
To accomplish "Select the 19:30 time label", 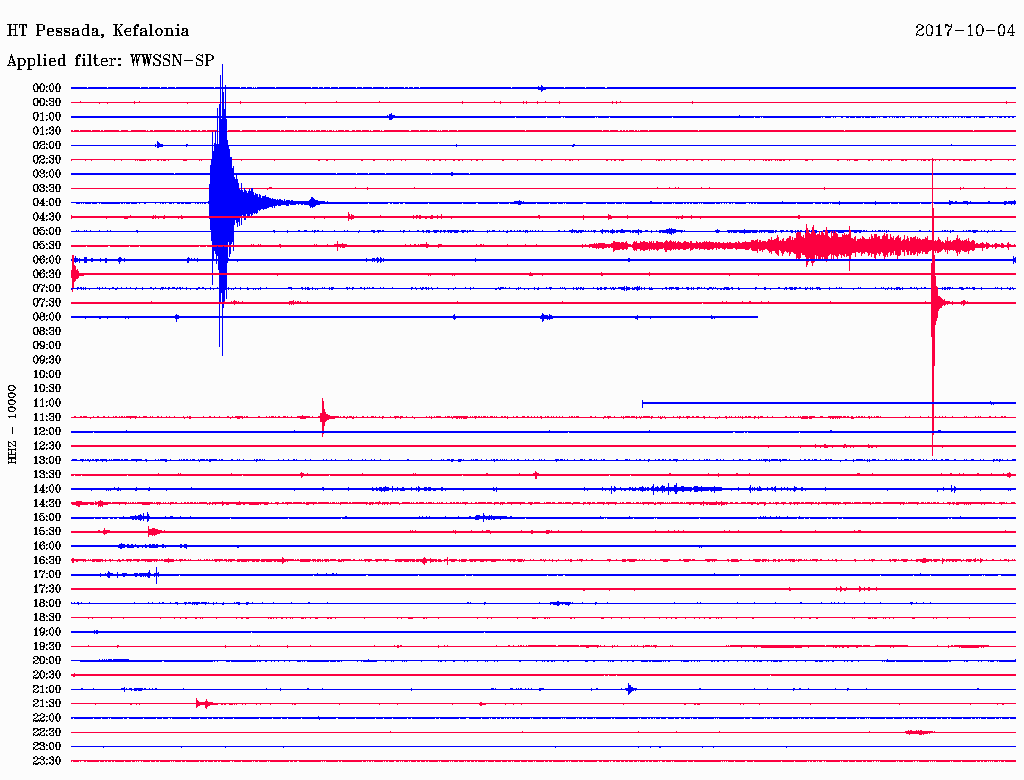I will (47, 647).
